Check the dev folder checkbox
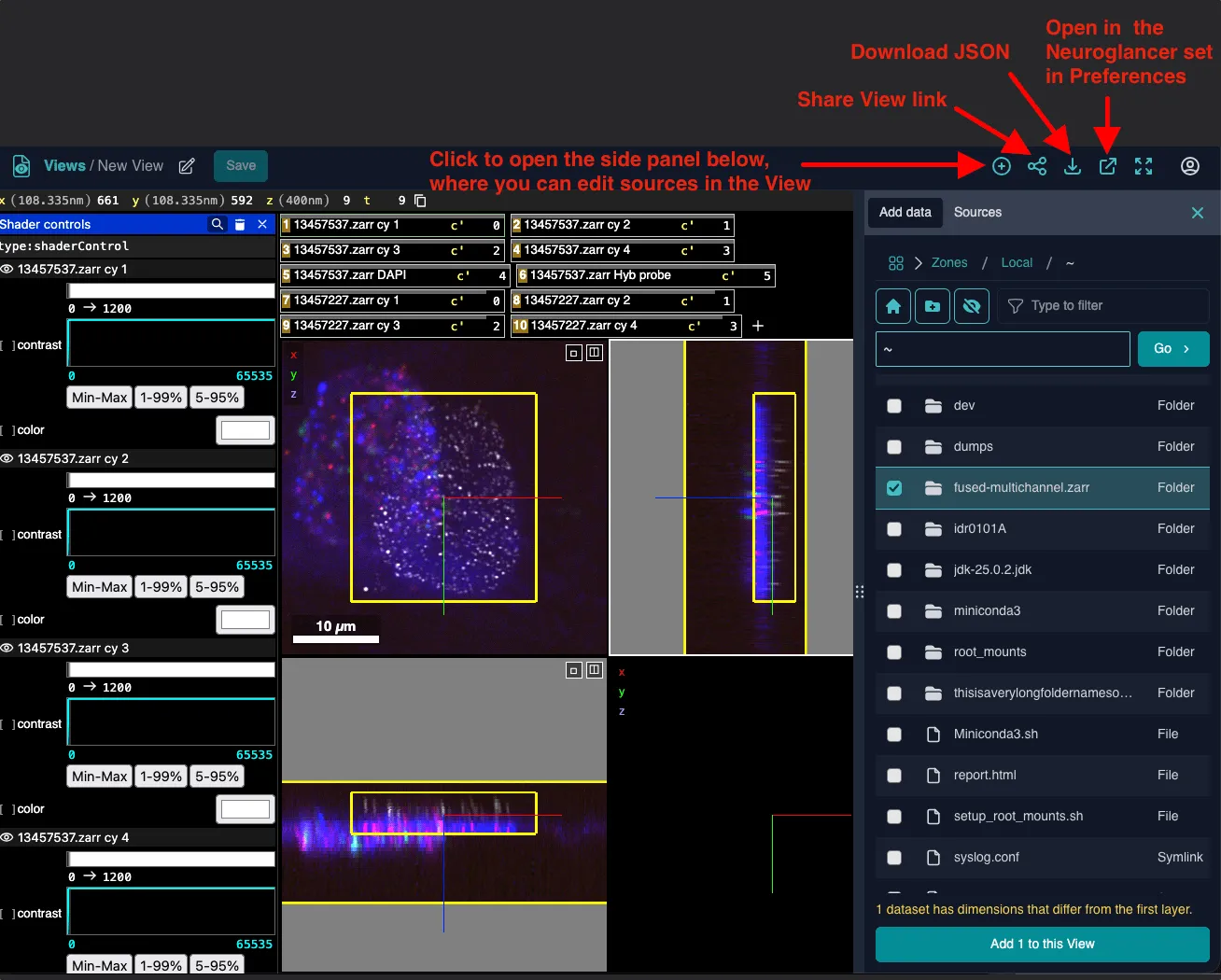The width and height of the screenshot is (1221, 980). (894, 406)
